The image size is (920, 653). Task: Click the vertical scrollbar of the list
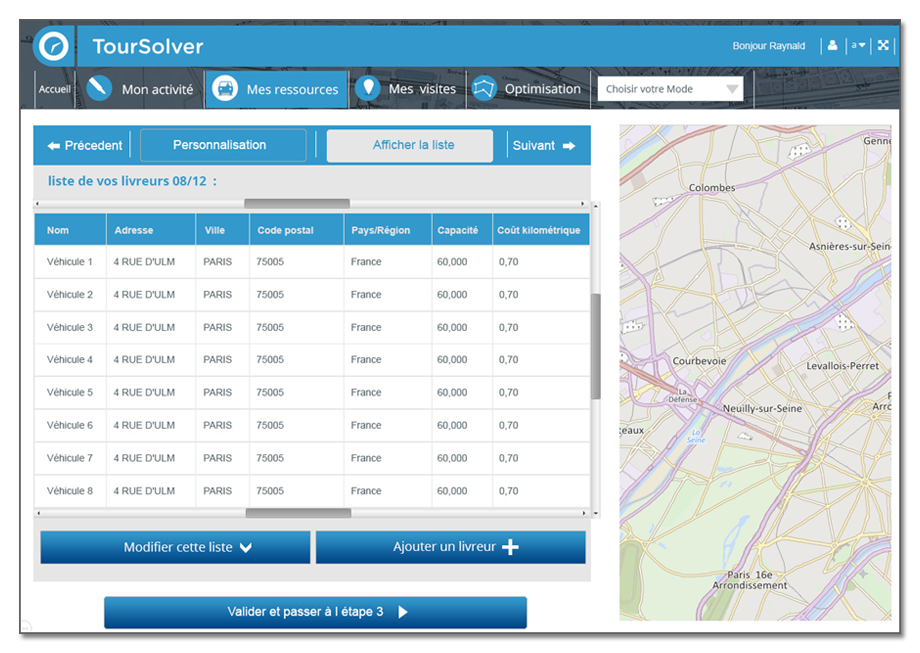pos(596,345)
